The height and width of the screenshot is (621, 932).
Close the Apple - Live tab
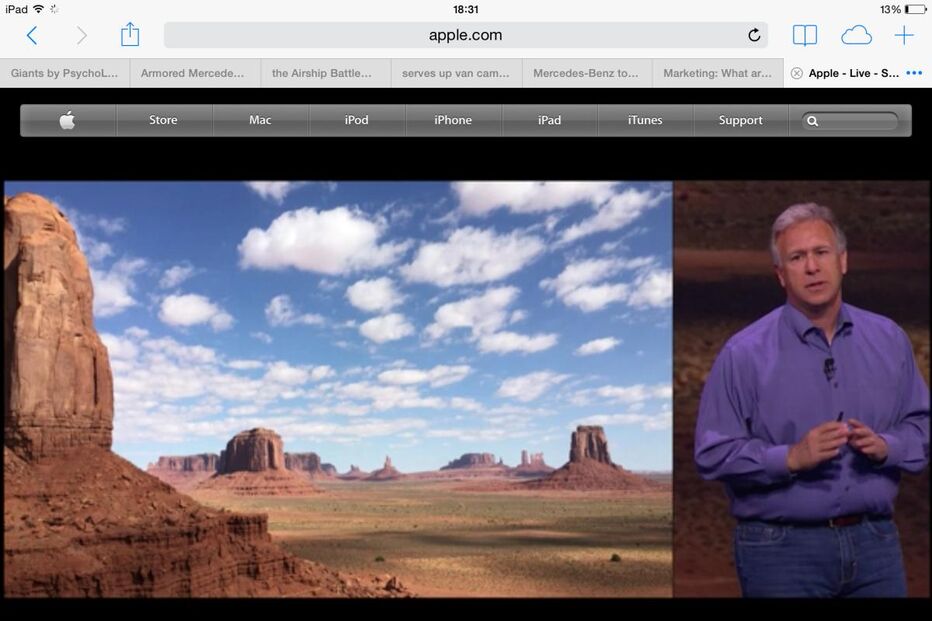[x=796, y=73]
